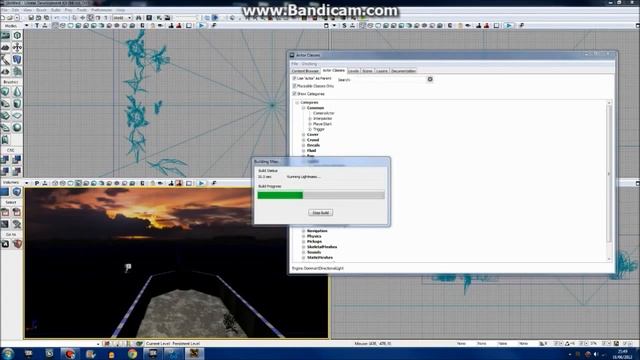Switch to the Levels tab
Viewport: 640px width, 360px height.
pyautogui.click(x=353, y=71)
